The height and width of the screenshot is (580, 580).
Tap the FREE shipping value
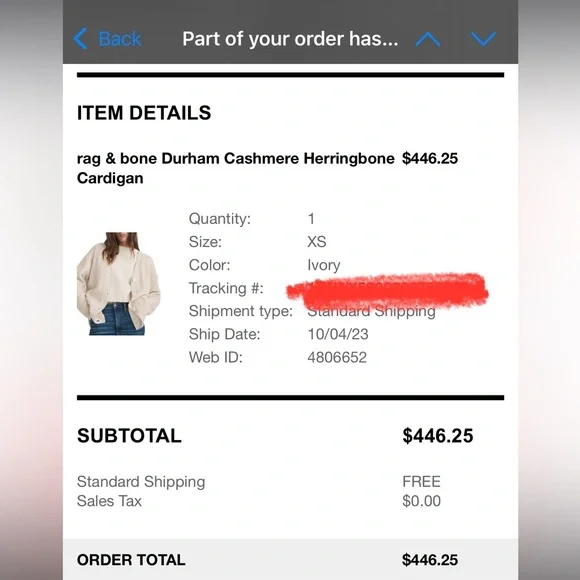(x=421, y=482)
